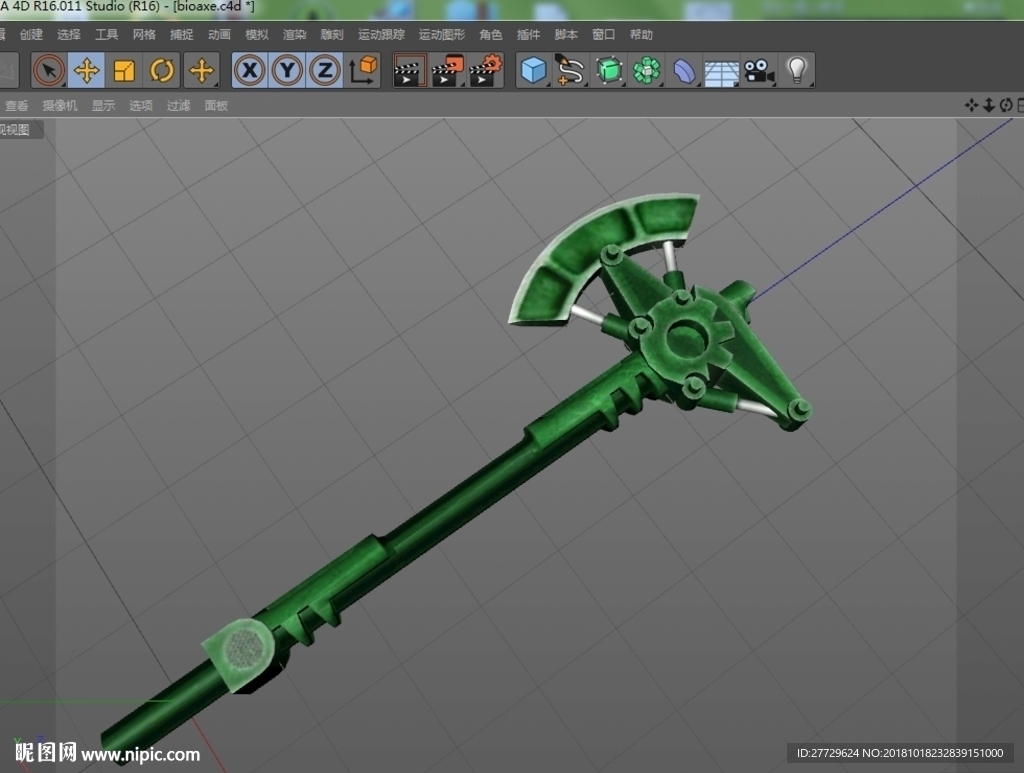Toggle Y axis lock
This screenshot has width=1024, height=773.
pyautogui.click(x=287, y=71)
